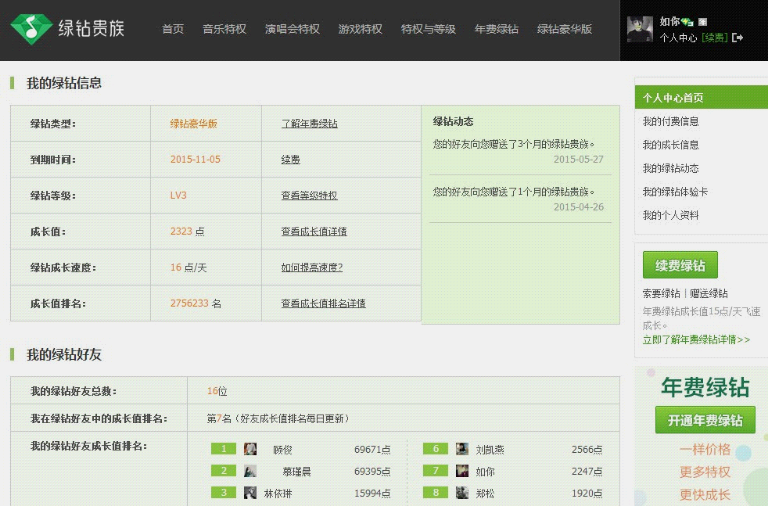768x506 pixels.
Task: Click the 续费 link in 到期时间 row
Action: (290, 160)
